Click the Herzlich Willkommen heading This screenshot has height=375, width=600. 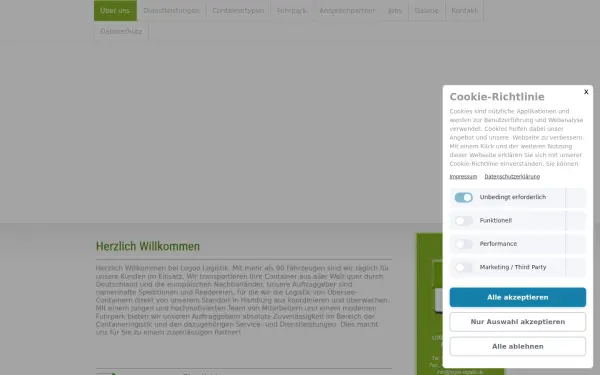(x=148, y=246)
